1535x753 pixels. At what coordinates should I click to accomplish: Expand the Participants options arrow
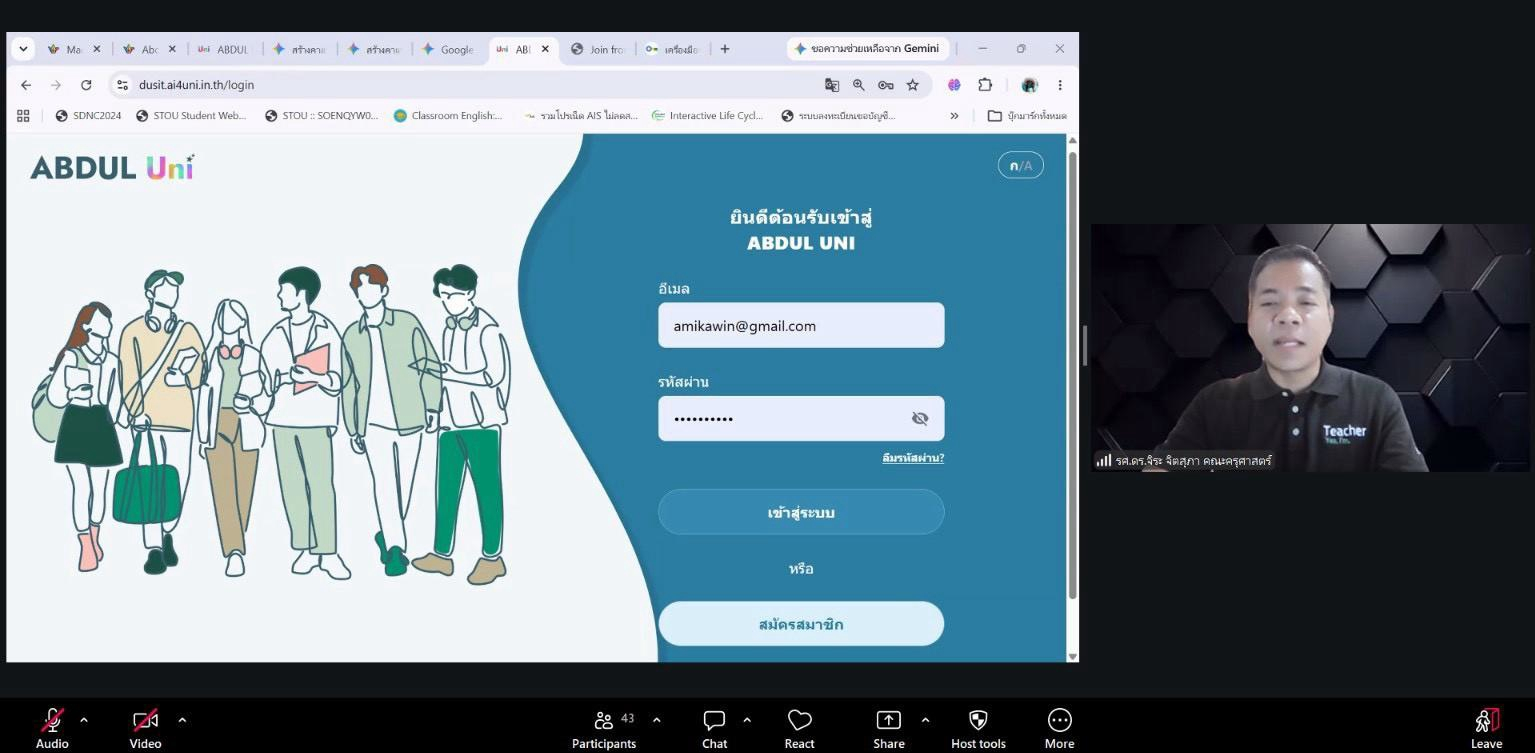point(657,719)
